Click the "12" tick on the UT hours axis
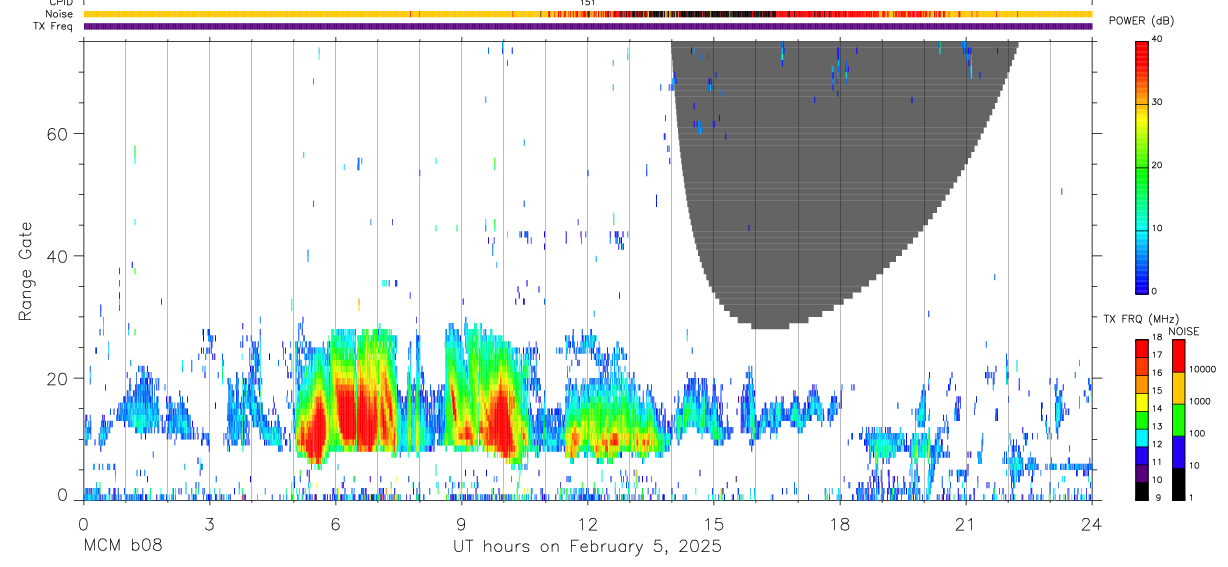The height and width of the screenshot is (567, 1228). click(587, 524)
